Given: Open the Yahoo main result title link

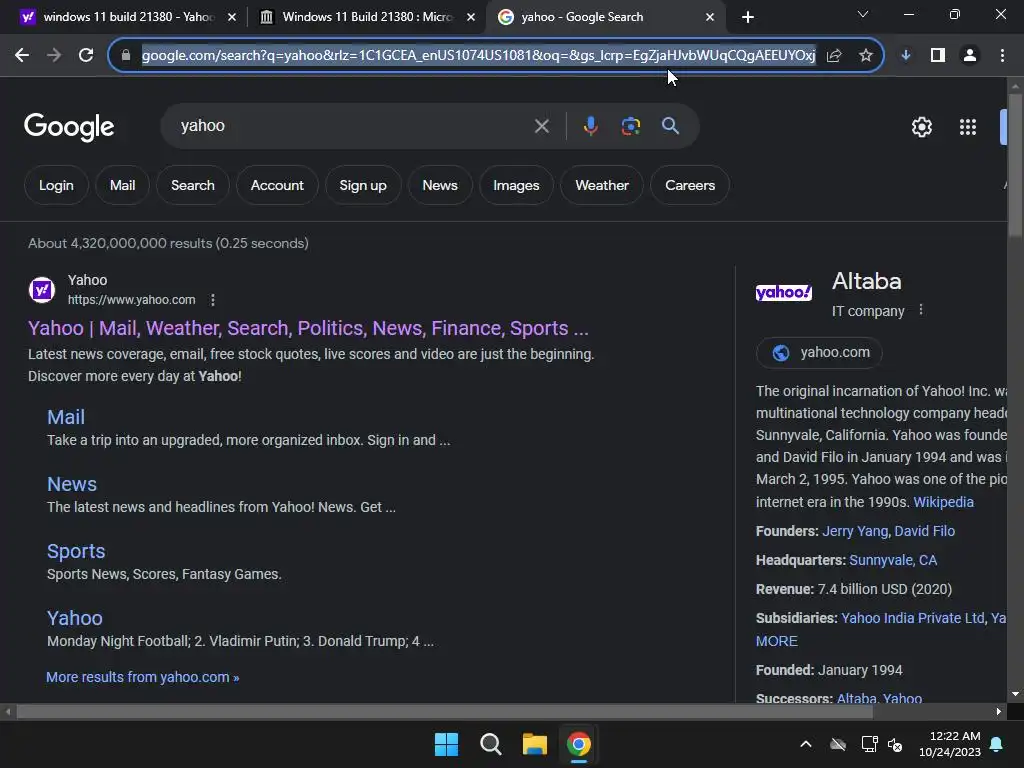Looking at the screenshot, I should [308, 328].
